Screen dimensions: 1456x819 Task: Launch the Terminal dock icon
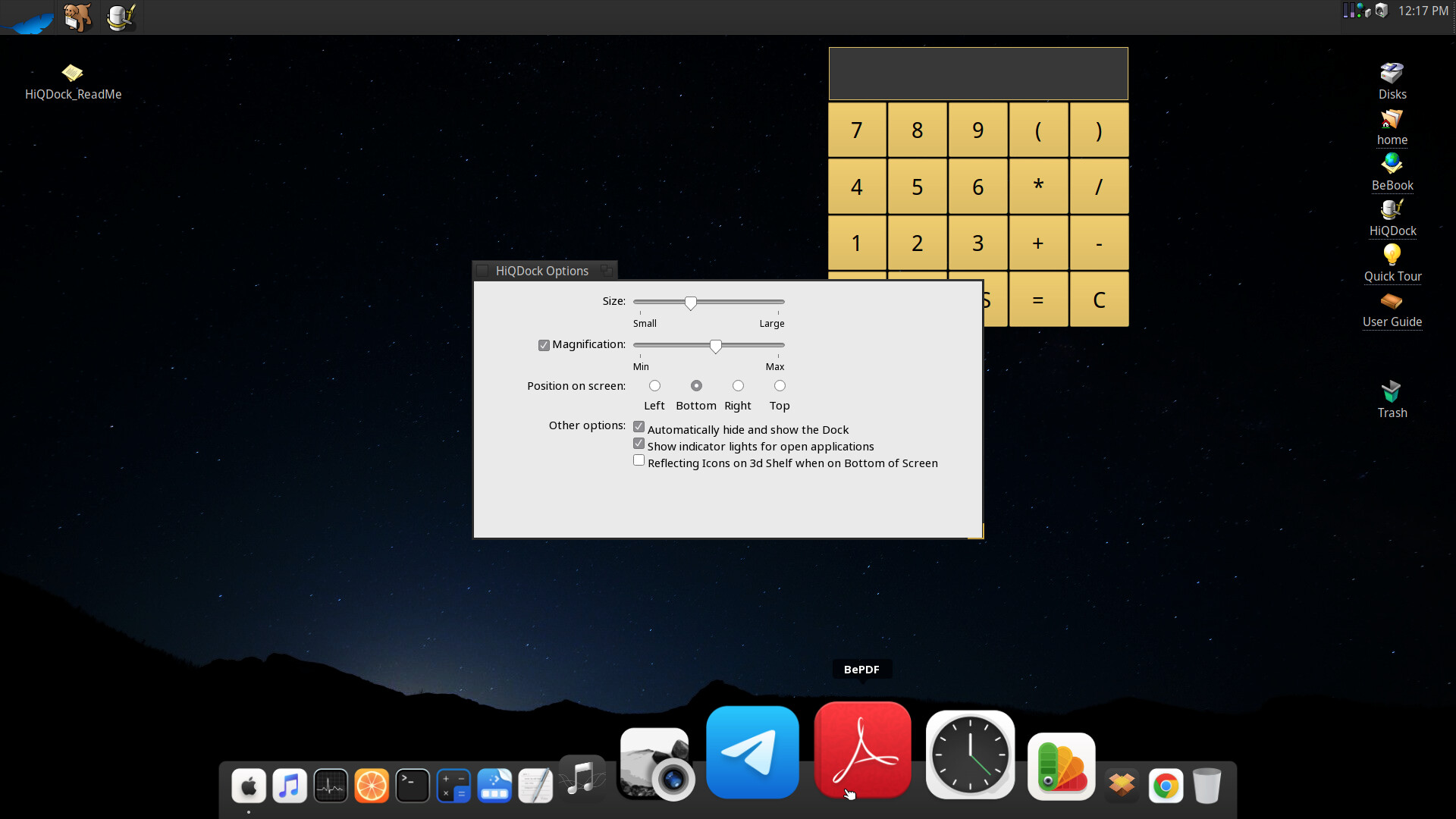[413, 786]
